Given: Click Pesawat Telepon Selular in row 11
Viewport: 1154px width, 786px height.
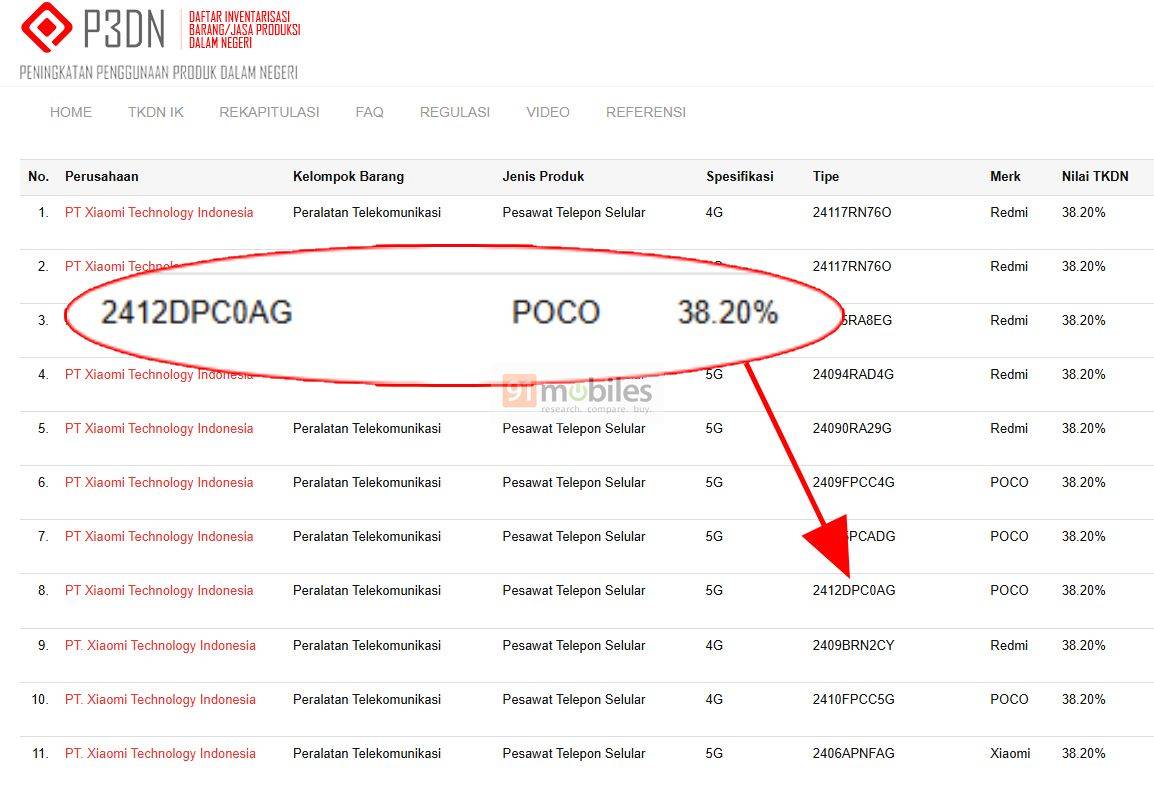Looking at the screenshot, I should [x=573, y=754].
